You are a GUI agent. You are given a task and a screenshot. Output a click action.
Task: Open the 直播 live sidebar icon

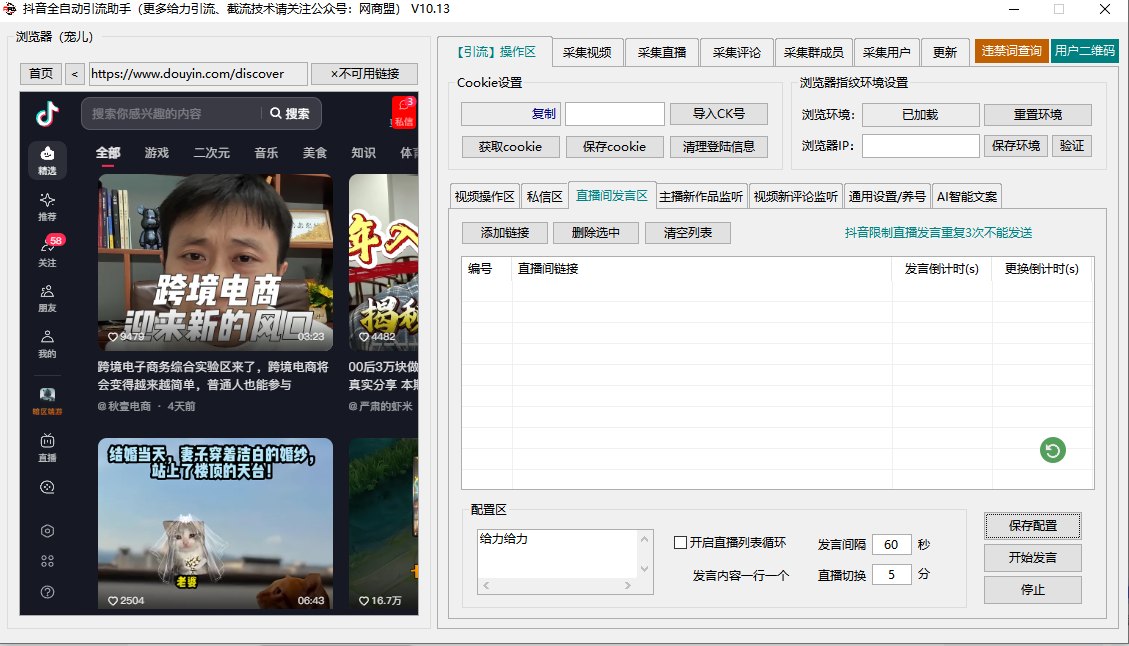[48, 447]
